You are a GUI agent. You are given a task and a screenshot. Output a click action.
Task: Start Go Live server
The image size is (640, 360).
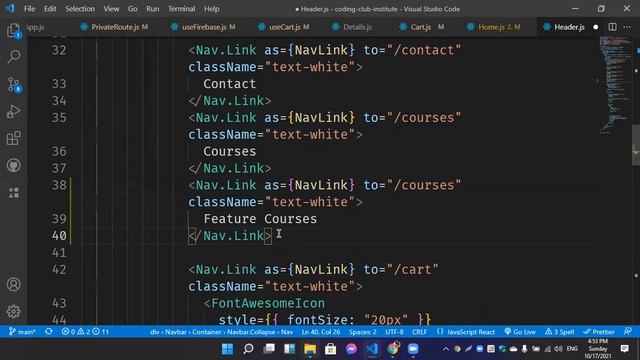pos(520,331)
